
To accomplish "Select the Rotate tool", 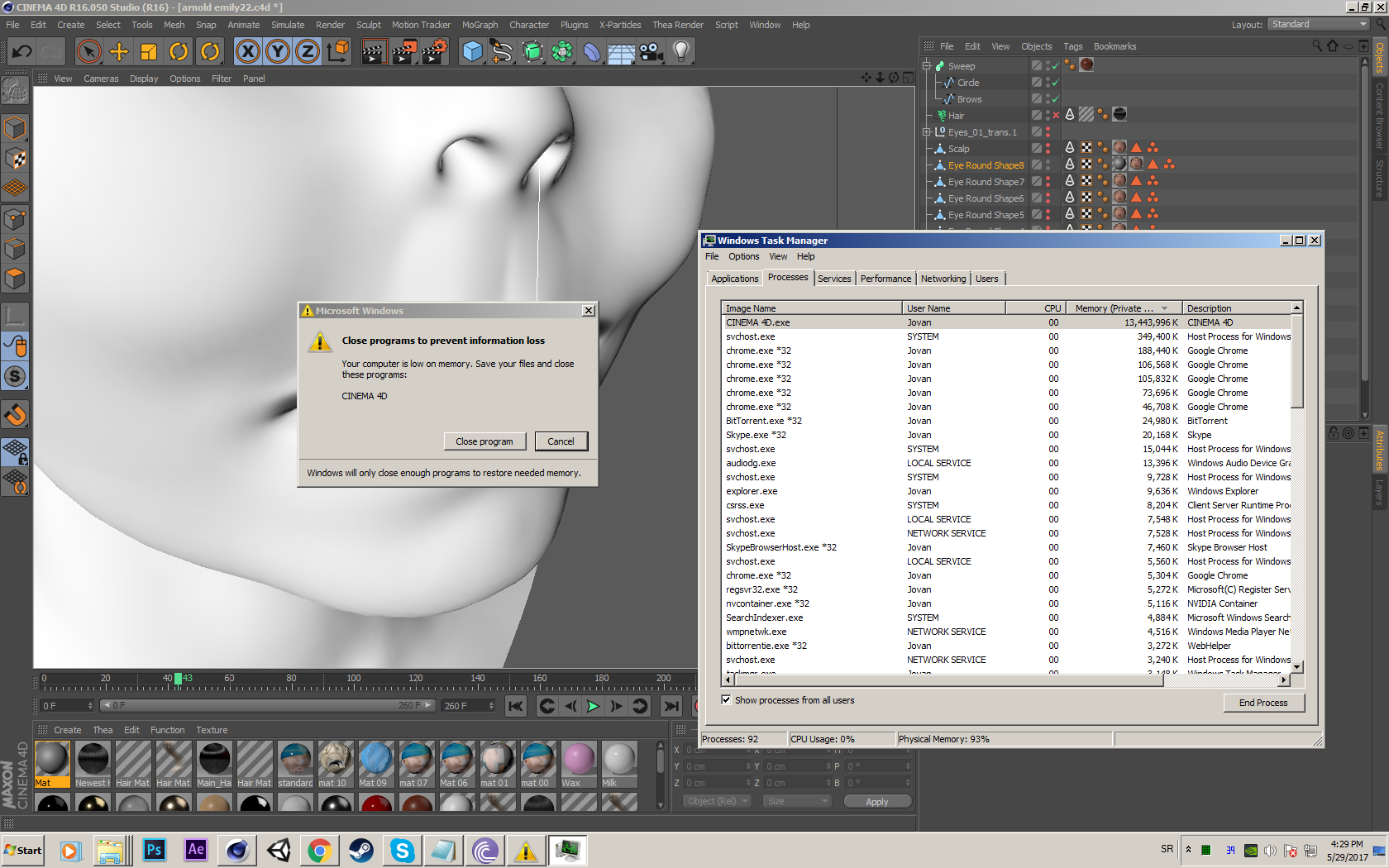I will (179, 52).
